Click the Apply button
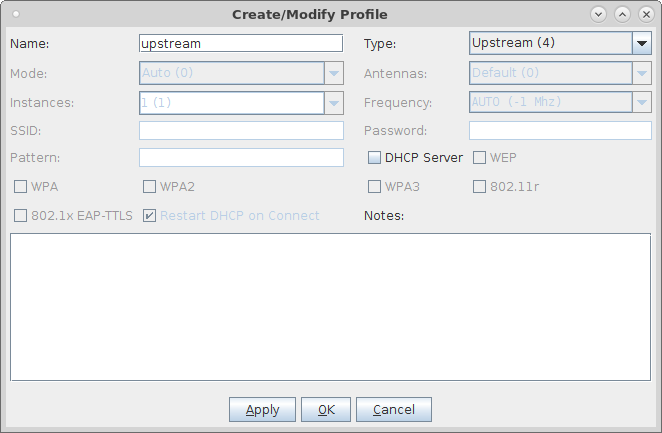The width and height of the screenshot is (662, 433). pos(262,409)
